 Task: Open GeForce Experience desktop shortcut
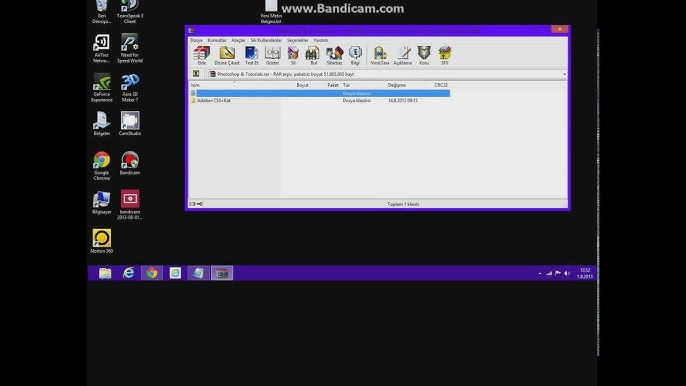(102, 88)
